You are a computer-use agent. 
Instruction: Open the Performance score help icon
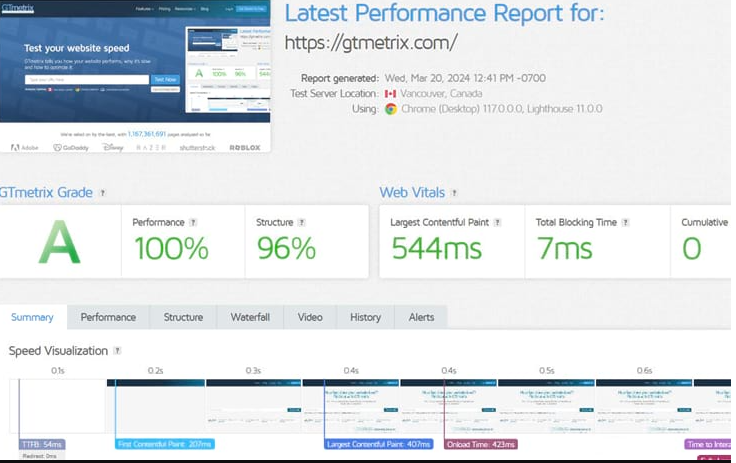(x=194, y=223)
